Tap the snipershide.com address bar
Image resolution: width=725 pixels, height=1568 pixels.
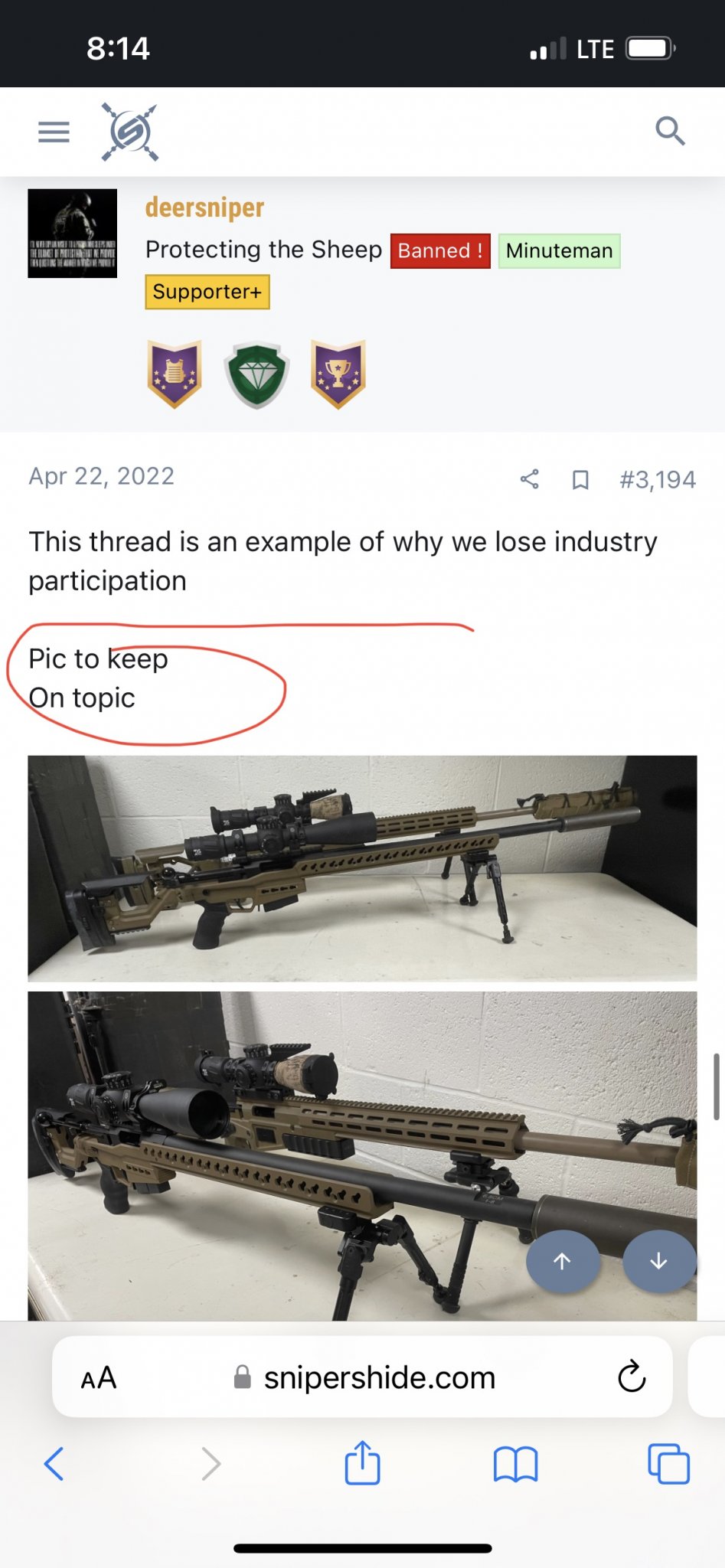click(x=362, y=1377)
